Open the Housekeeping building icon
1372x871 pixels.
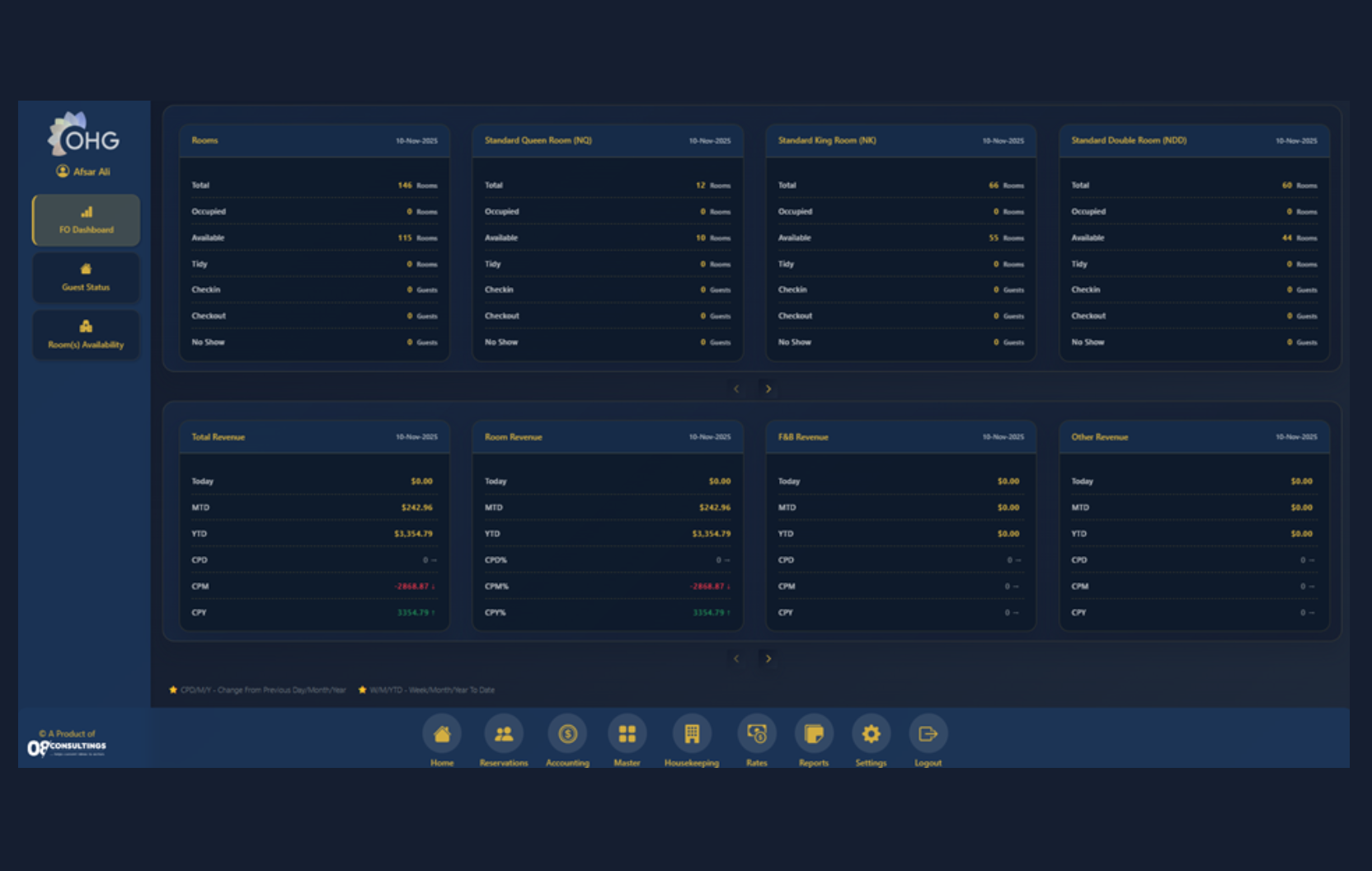coord(692,734)
